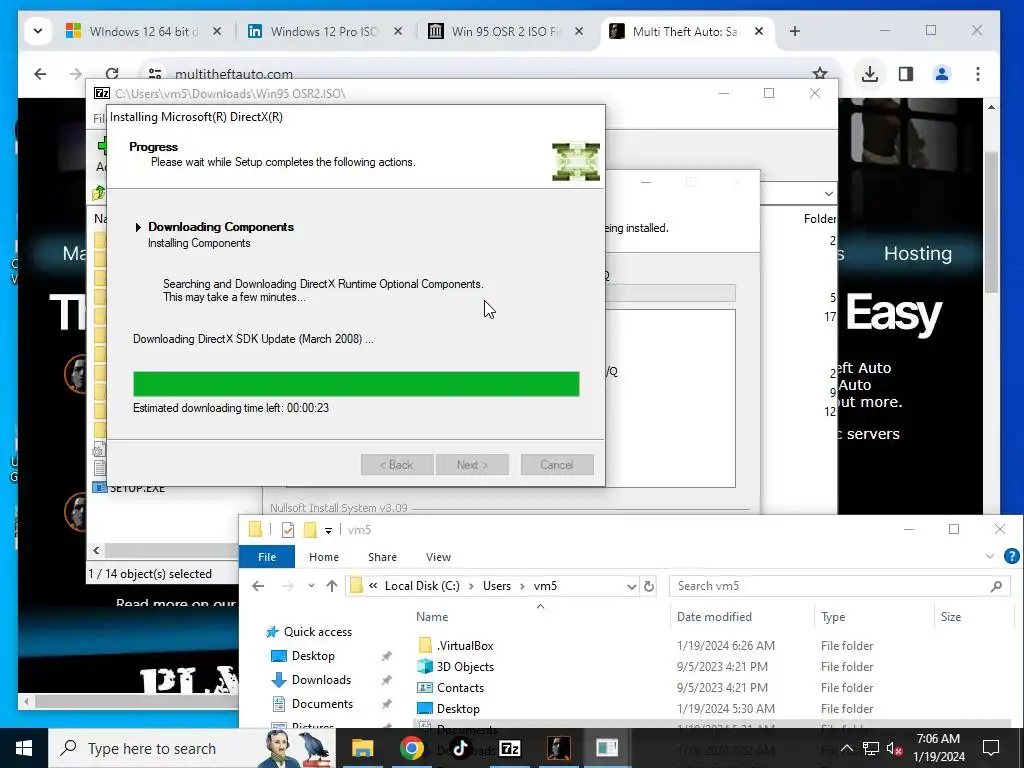Open the Home ribbon tab in Explorer
The image size is (1024, 768).
tap(324, 557)
